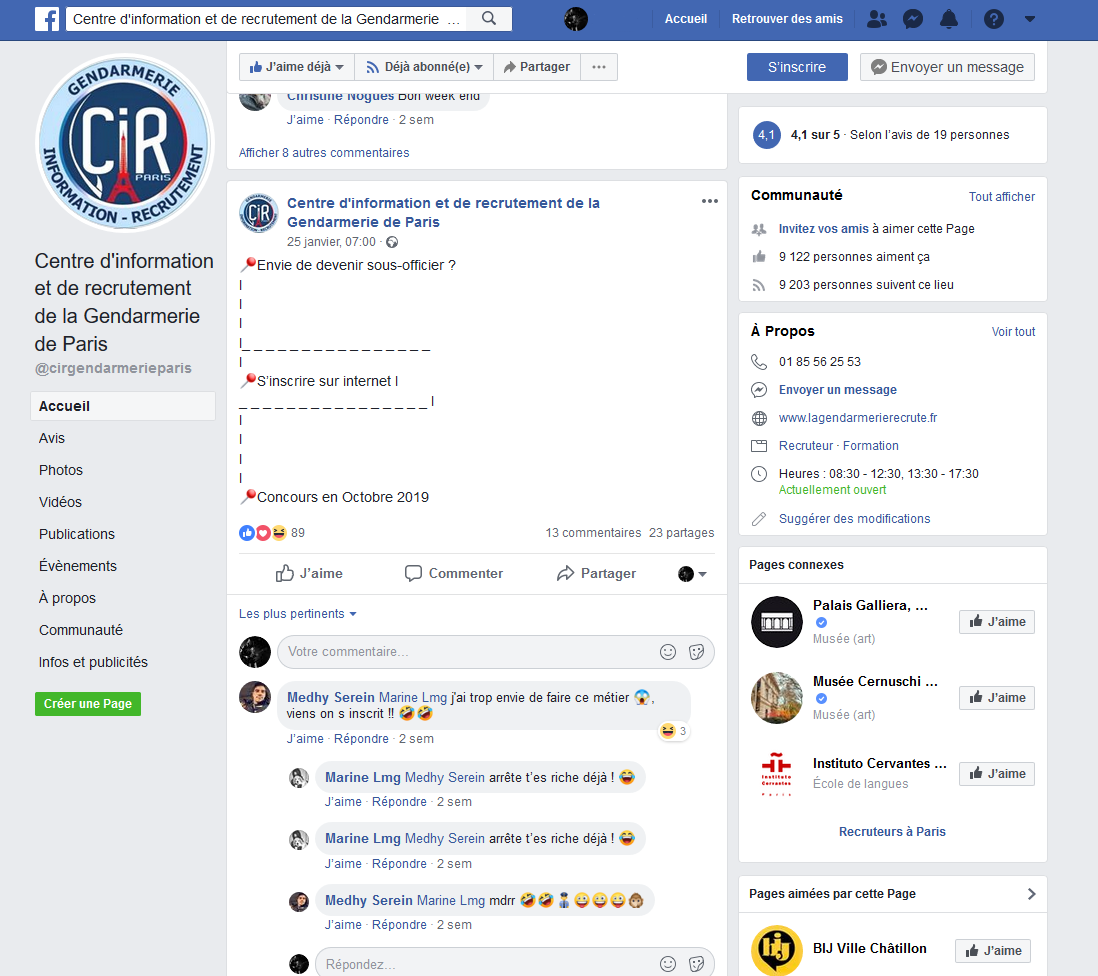Like the sous-officier post
The height and width of the screenshot is (976, 1098).
click(309, 573)
